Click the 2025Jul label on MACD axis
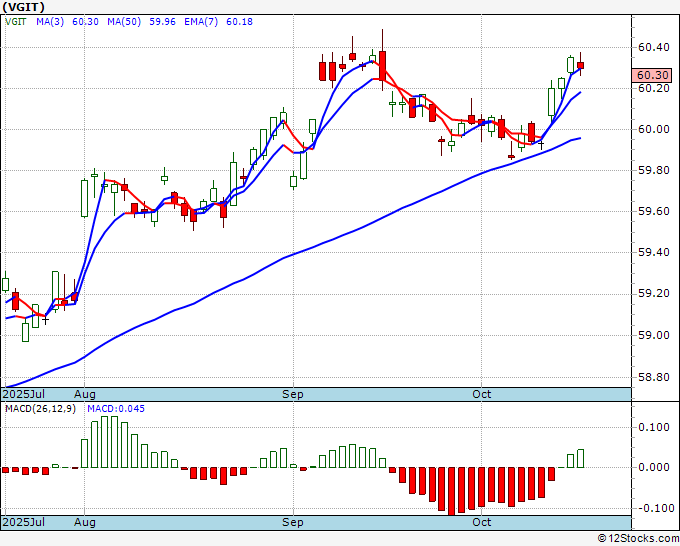The image size is (680, 546). pyautogui.click(x=24, y=522)
